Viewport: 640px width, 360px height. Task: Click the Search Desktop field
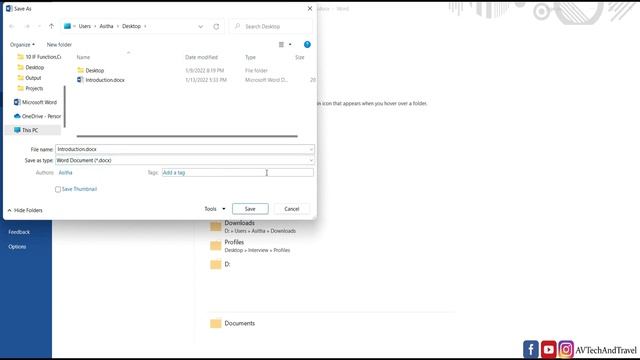[271, 27]
